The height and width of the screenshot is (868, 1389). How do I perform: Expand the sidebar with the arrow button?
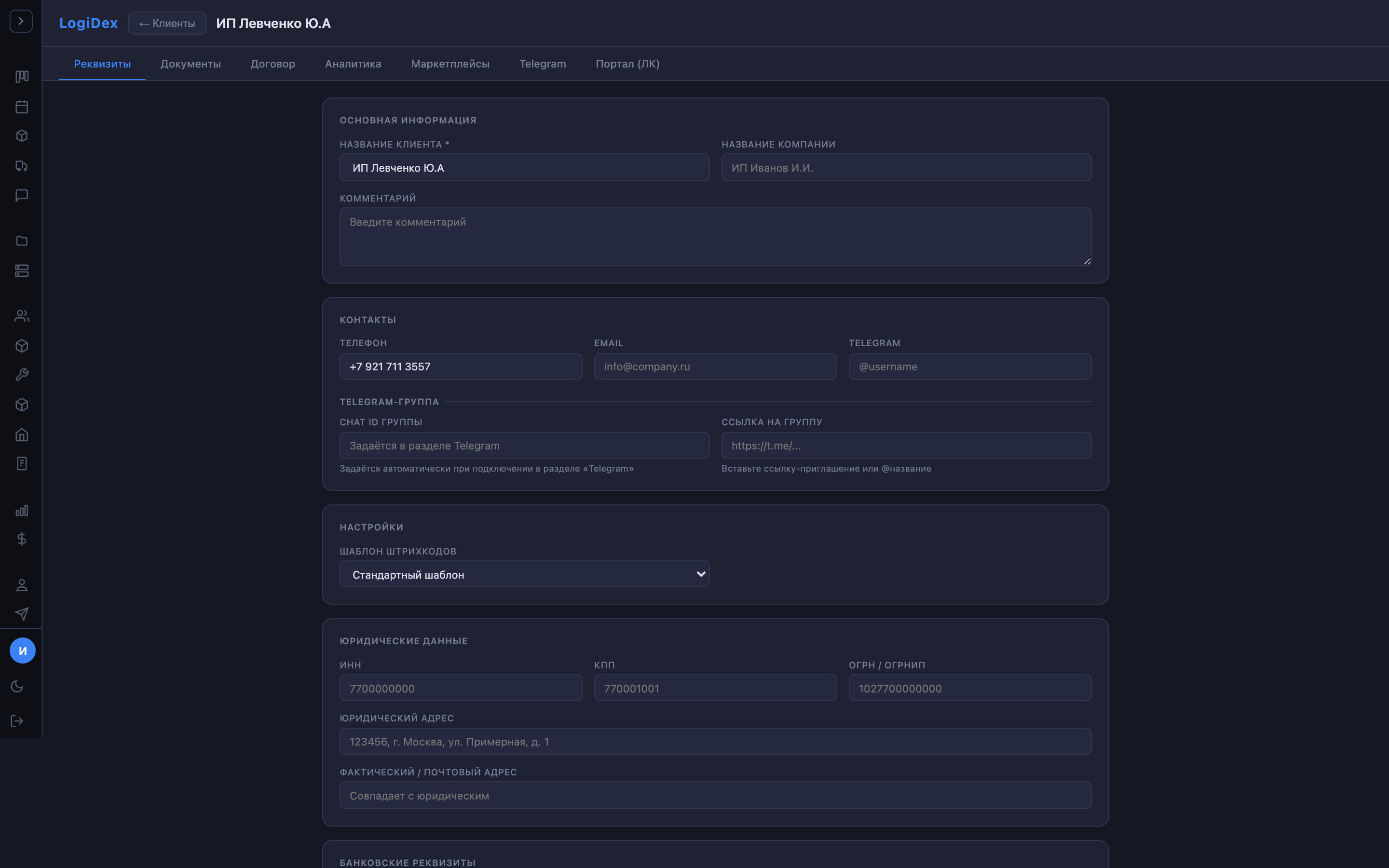click(x=21, y=21)
